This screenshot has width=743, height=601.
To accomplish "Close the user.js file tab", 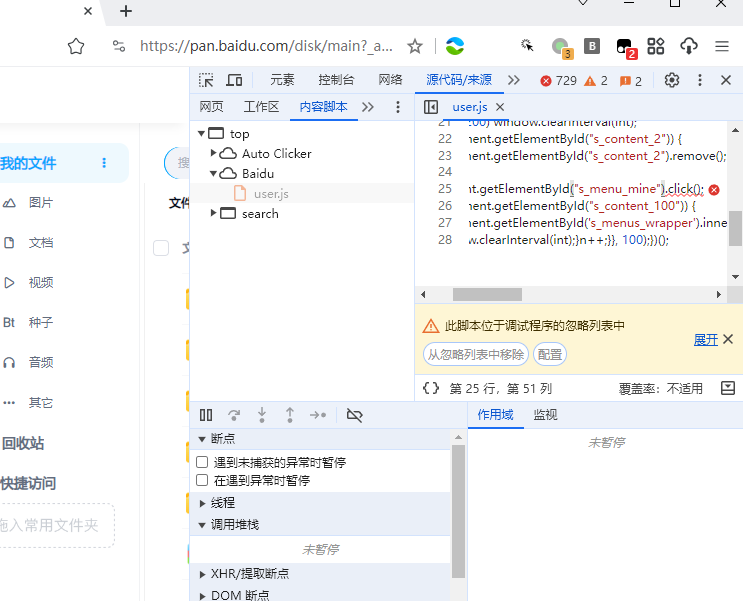I will click(500, 107).
